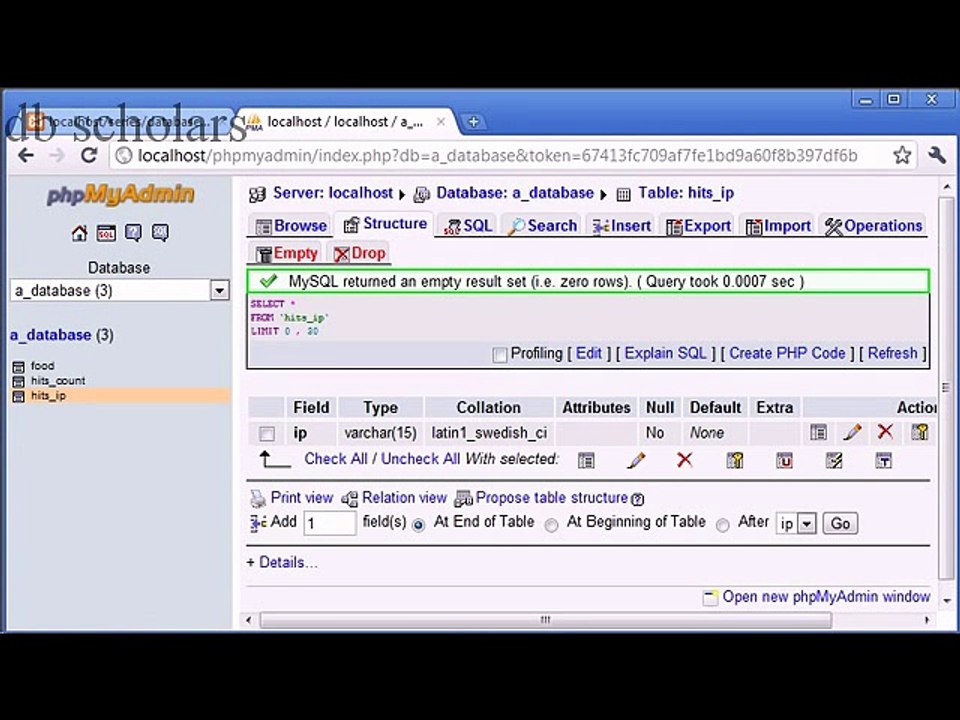Open the Export tab
960x720 pixels.
699,226
